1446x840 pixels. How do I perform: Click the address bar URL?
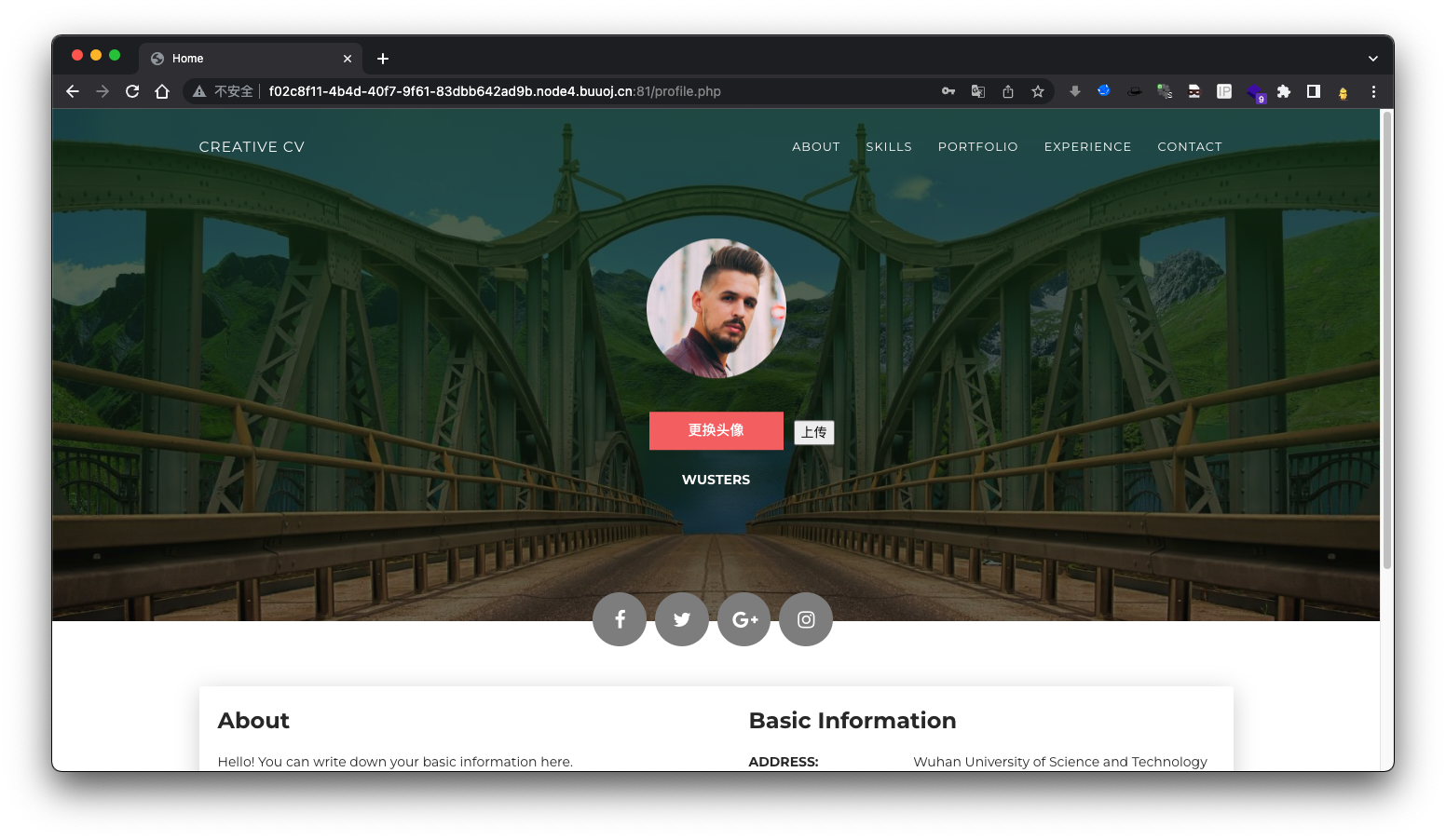pos(495,91)
